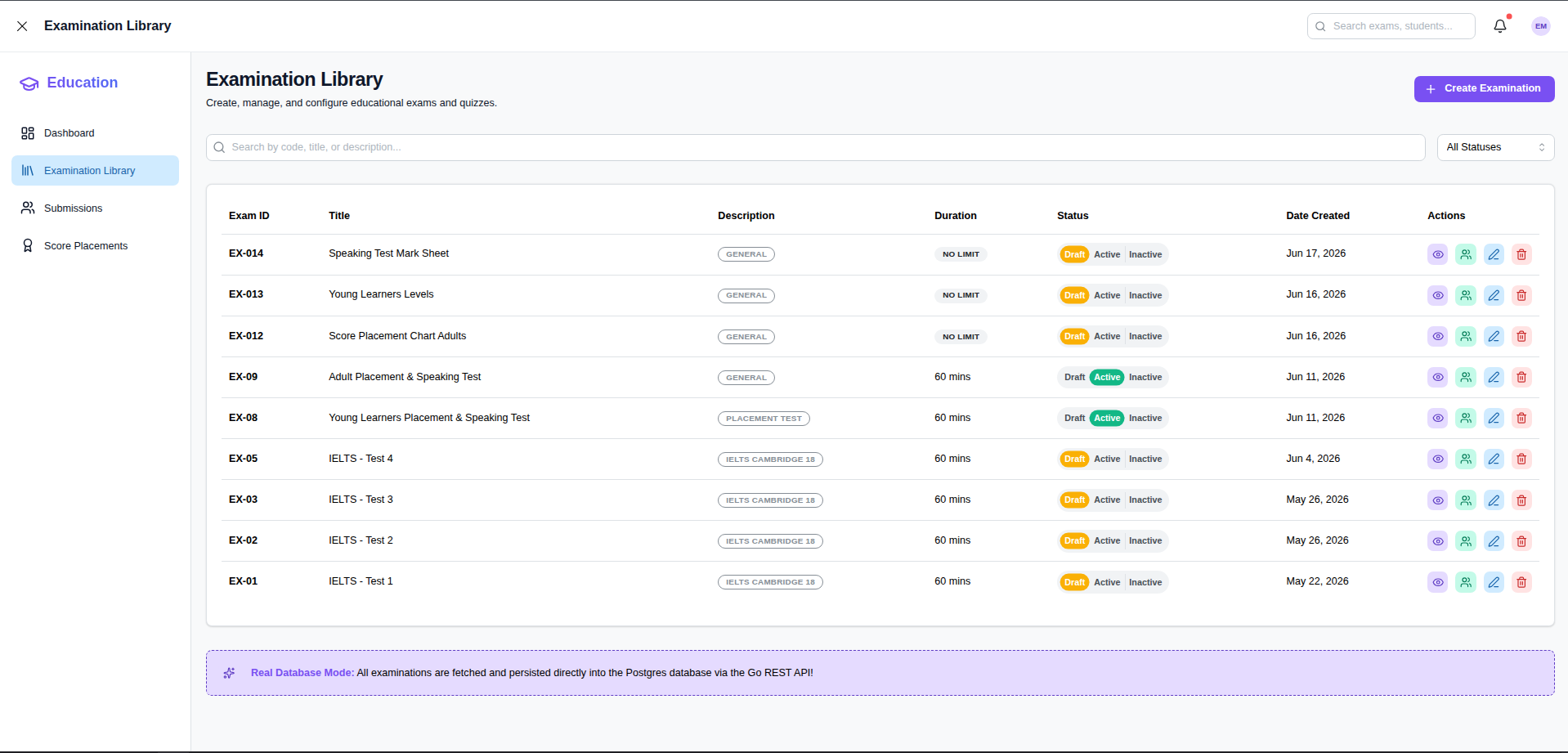Close the Examination Library panel with X
Screen dimensions: 1568x753
(22, 26)
